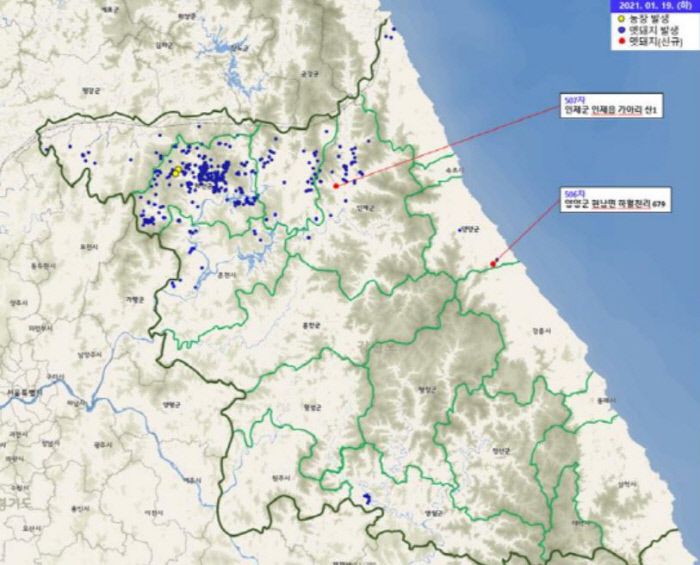
Task: Click the 서울특별시 label on the map
Action: 22,394
